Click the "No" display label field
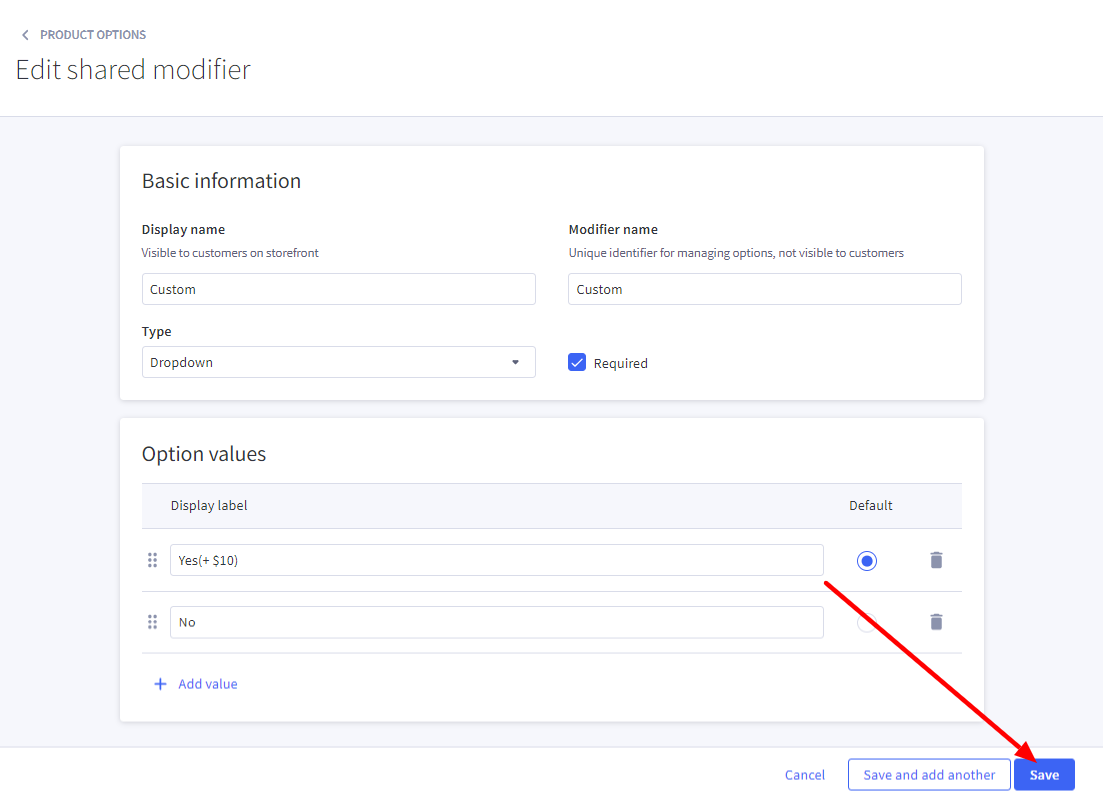Screen dimensions: 1103x800 pos(497,621)
